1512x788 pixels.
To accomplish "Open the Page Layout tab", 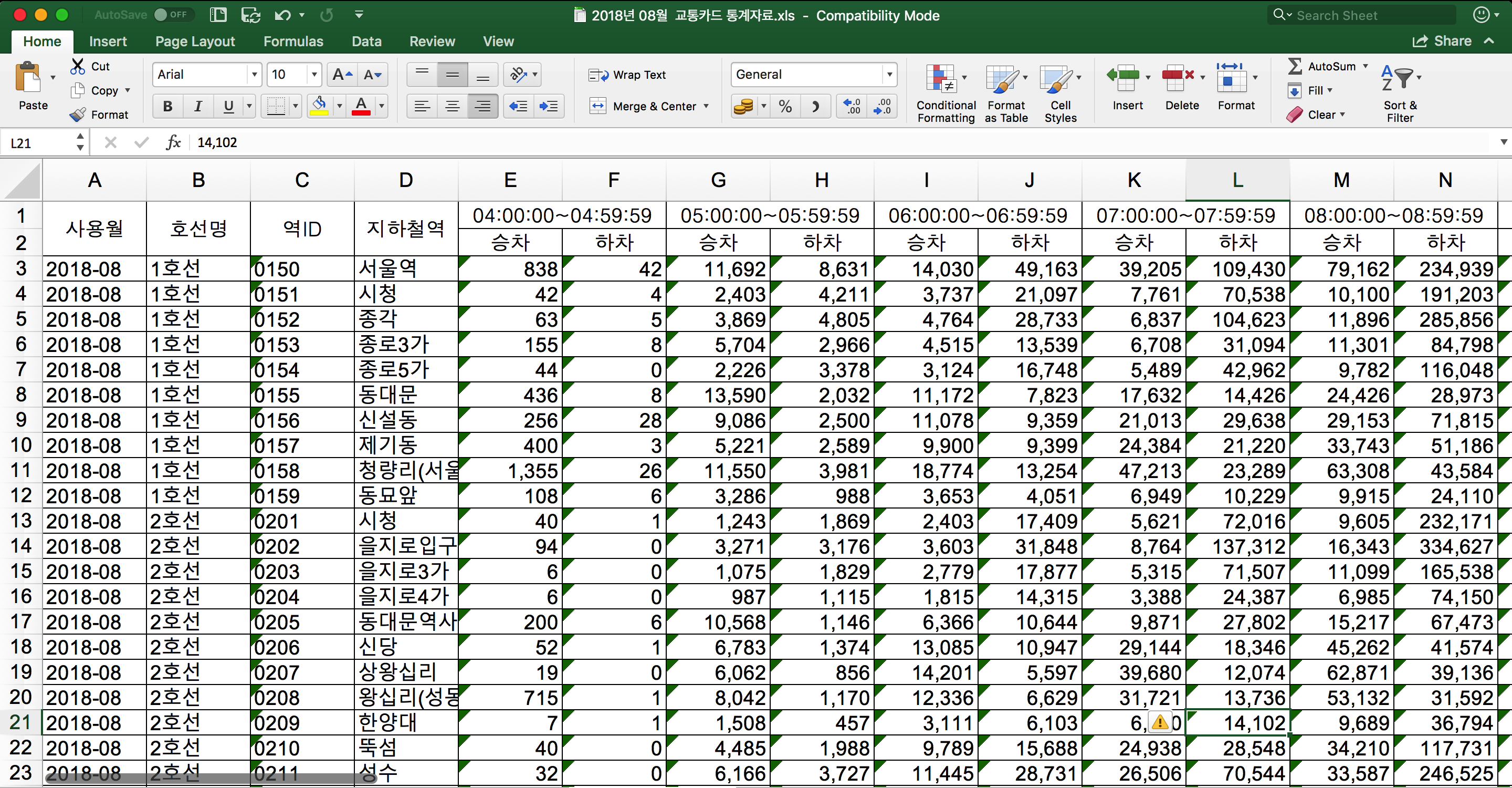I will [x=195, y=41].
